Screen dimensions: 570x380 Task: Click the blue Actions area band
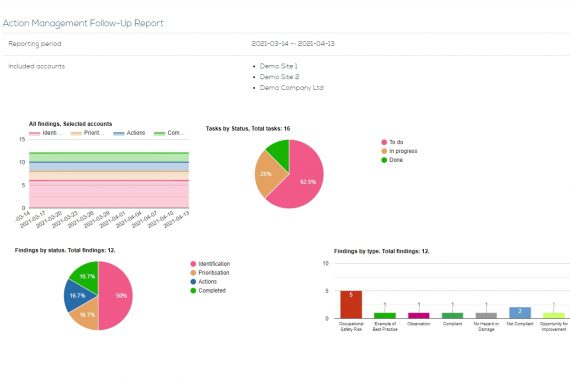coord(109,167)
